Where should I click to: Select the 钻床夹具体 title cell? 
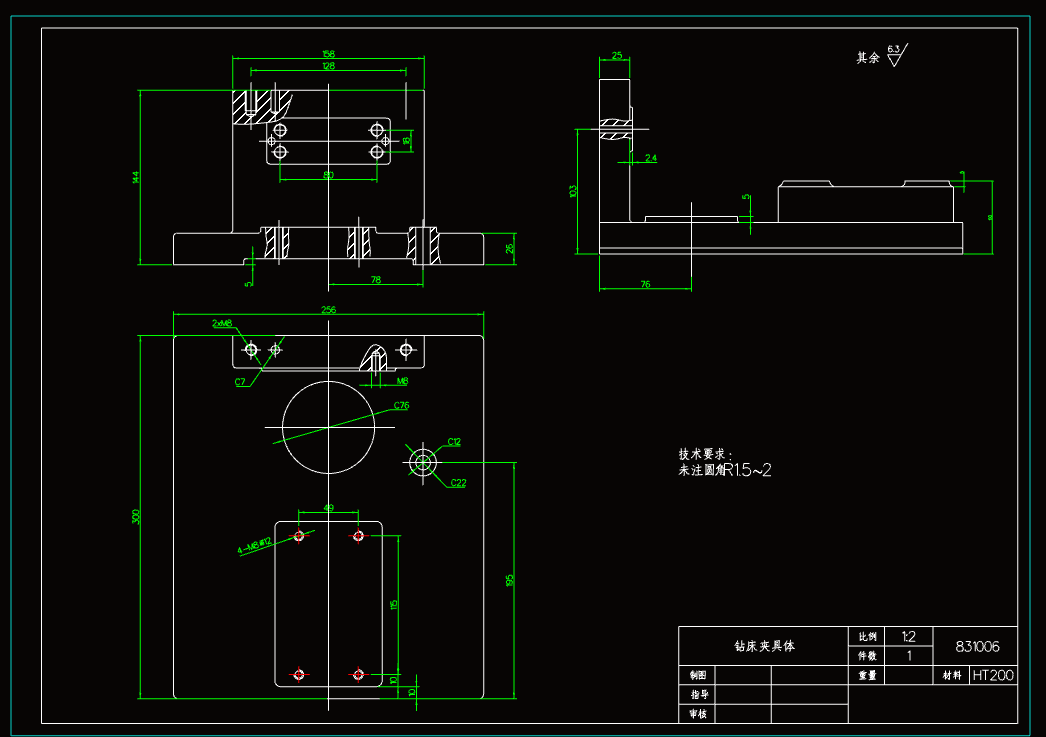(x=764, y=646)
